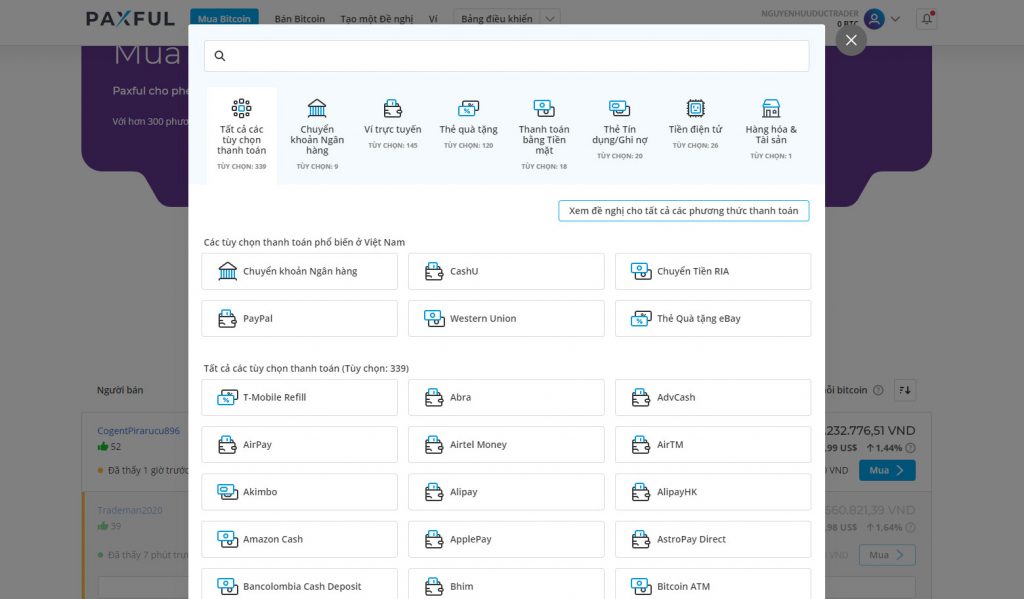
Task: Select the AlipayHK payment option
Action: point(712,492)
